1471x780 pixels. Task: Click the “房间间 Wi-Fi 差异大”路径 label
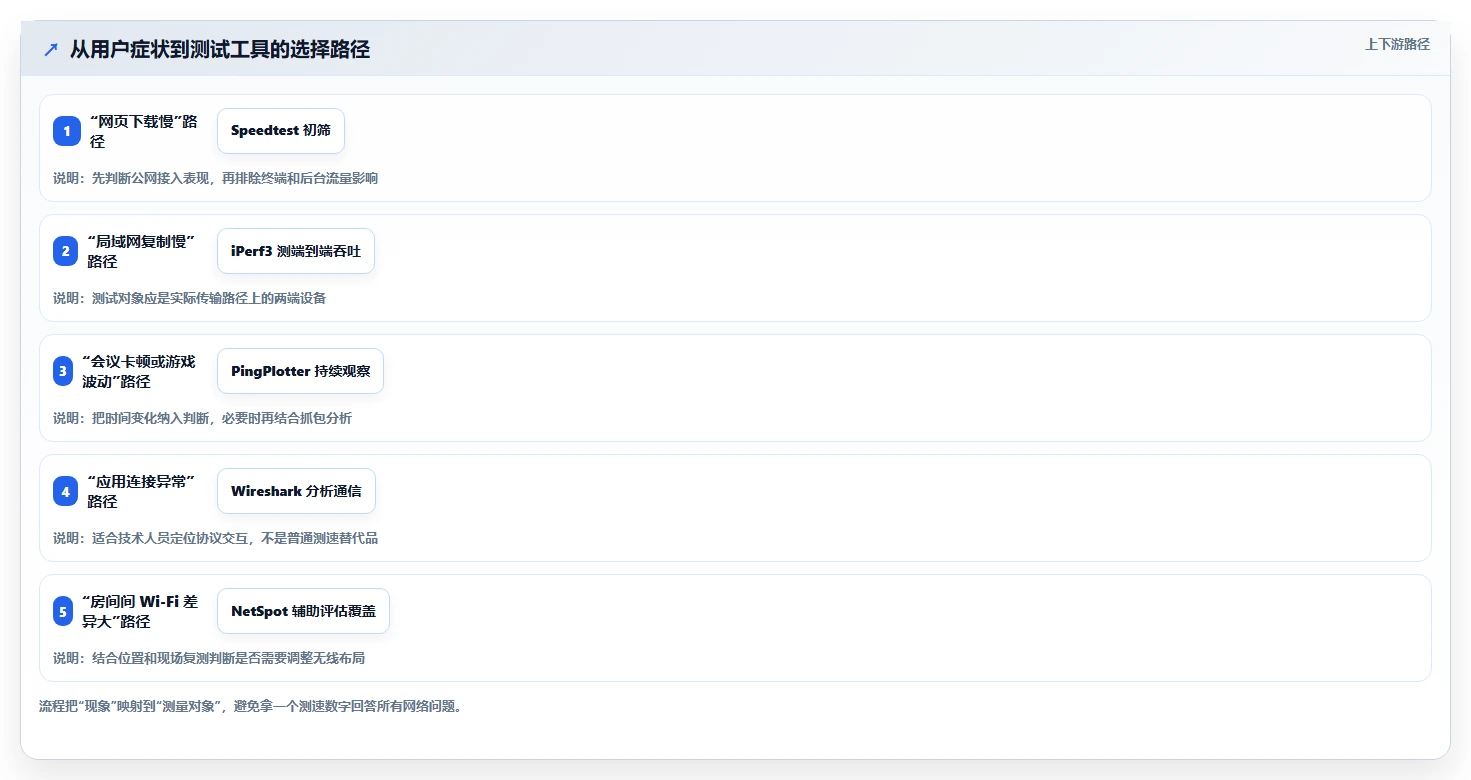click(x=140, y=611)
